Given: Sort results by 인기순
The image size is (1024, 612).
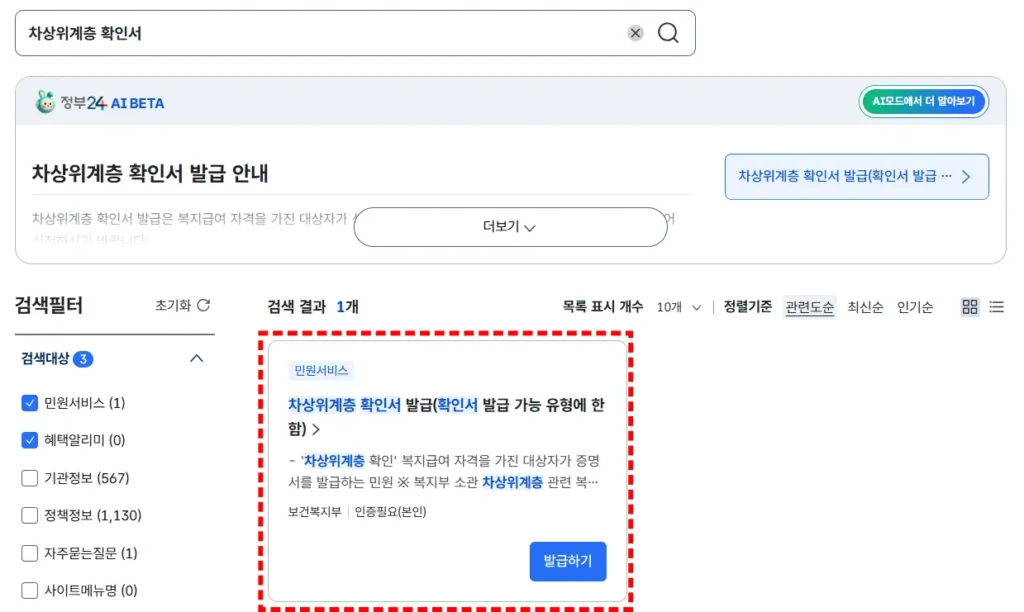Looking at the screenshot, I should coord(914,307).
